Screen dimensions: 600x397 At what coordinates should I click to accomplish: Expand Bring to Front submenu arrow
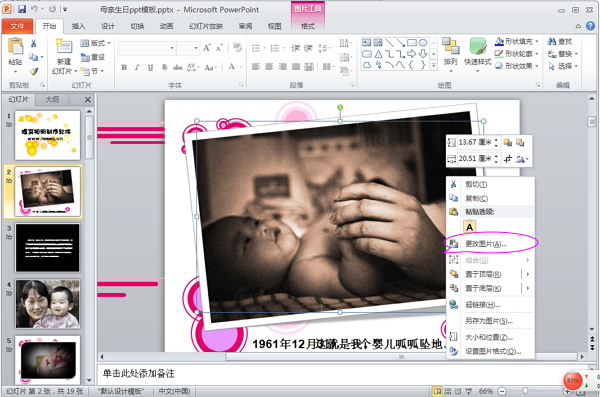pos(528,274)
